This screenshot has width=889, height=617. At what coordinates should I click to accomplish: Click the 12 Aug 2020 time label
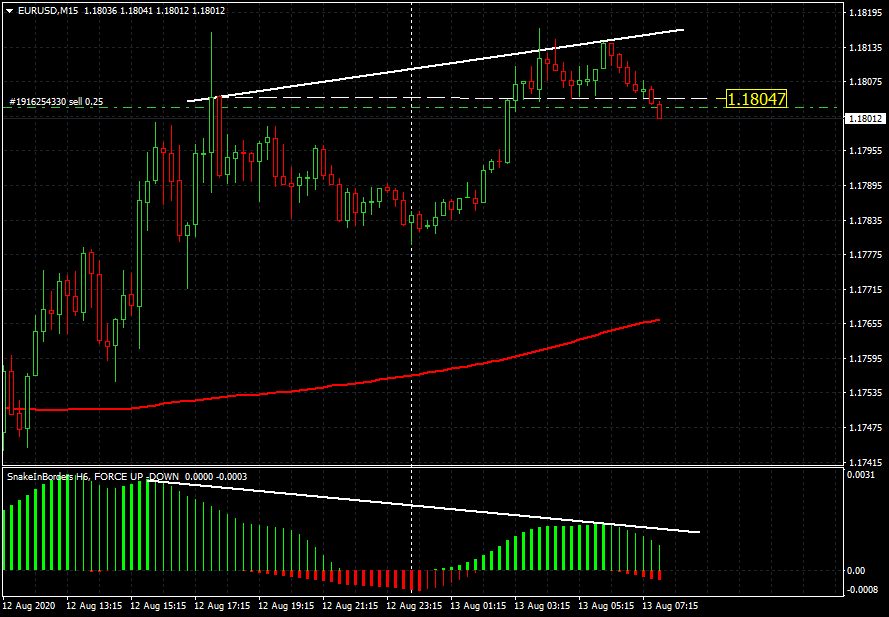[29, 606]
